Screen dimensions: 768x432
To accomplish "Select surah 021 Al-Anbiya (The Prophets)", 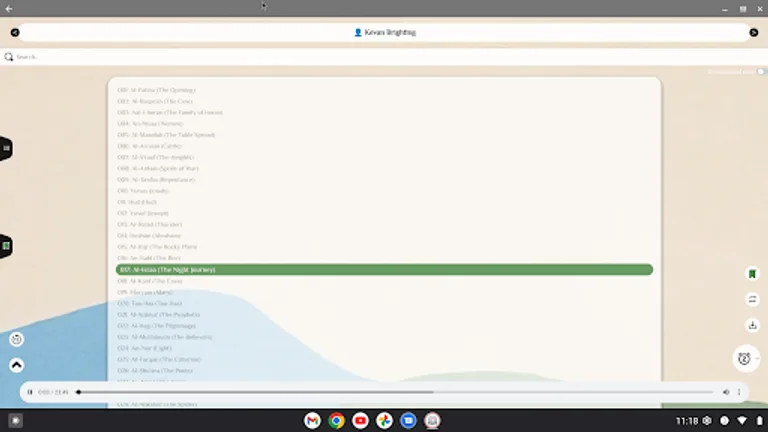I will [158, 315].
